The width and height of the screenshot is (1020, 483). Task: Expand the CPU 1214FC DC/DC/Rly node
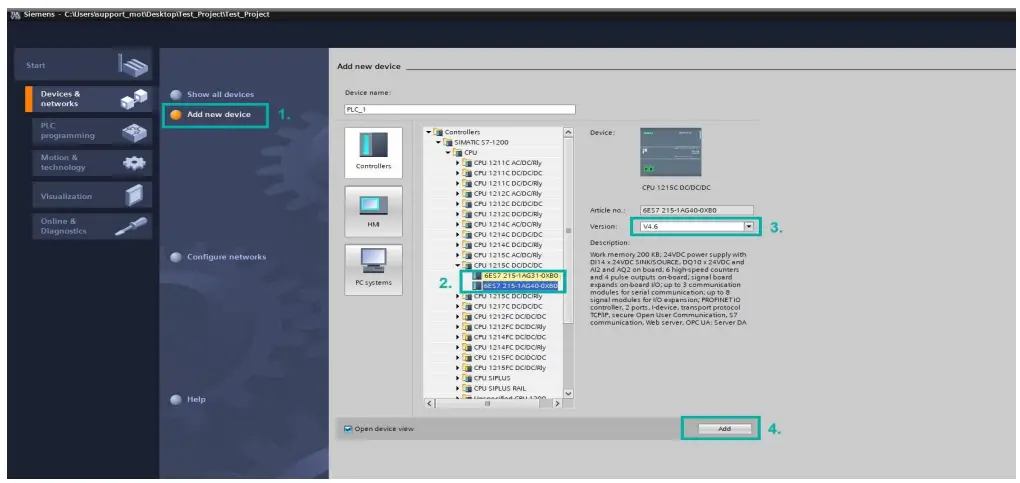458,347
